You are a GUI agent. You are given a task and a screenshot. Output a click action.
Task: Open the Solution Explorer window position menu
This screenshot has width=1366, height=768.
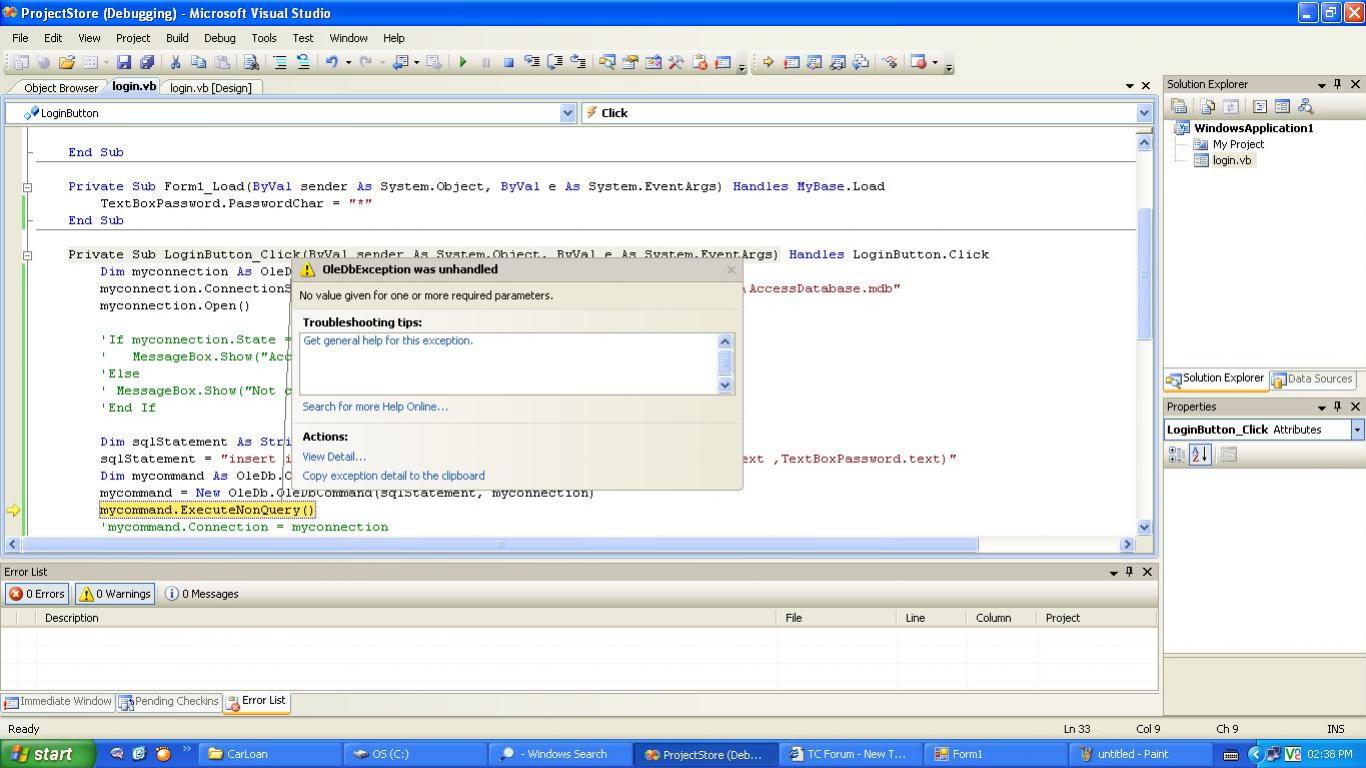[x=1321, y=85]
